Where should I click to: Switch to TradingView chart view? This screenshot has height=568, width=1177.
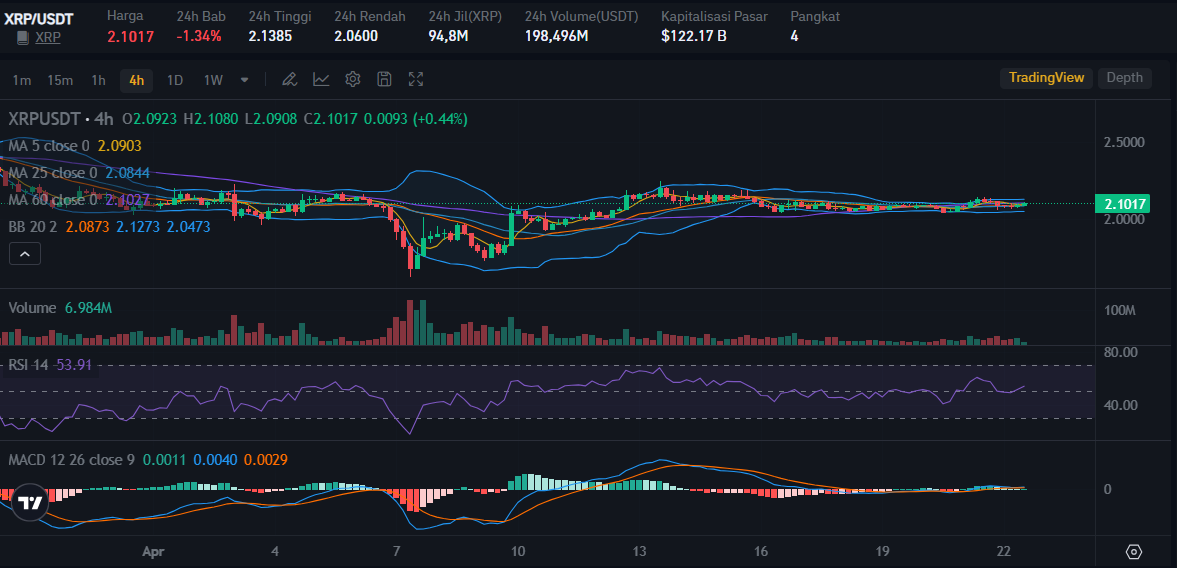tap(1046, 77)
